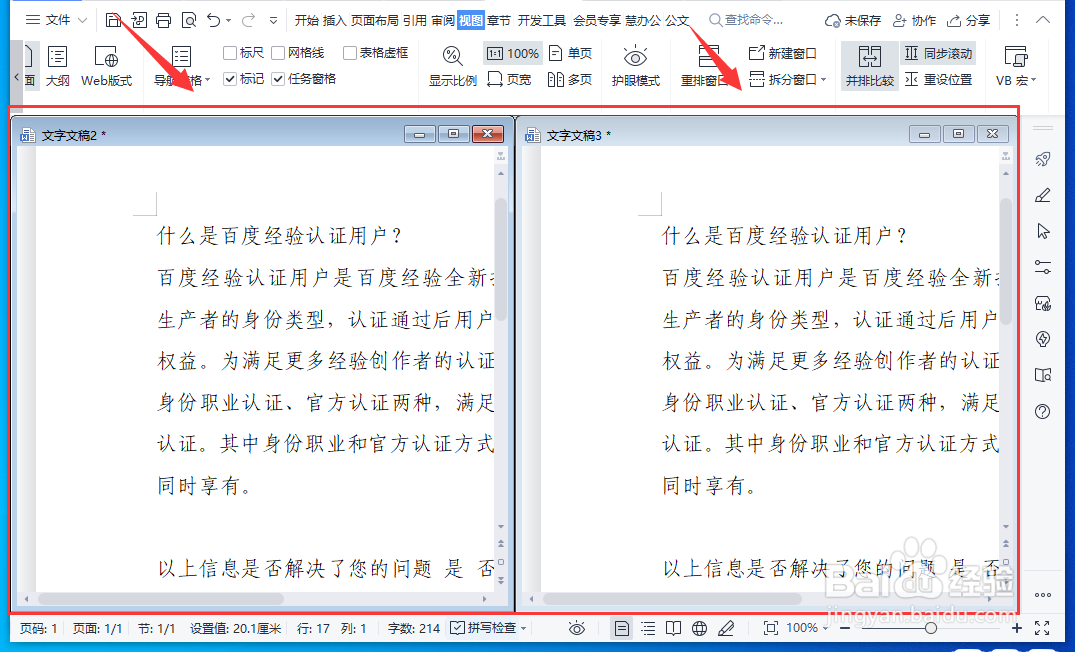The height and width of the screenshot is (652, 1075).
Task: Click 页宽 page width option
Action: pyautogui.click(x=509, y=80)
